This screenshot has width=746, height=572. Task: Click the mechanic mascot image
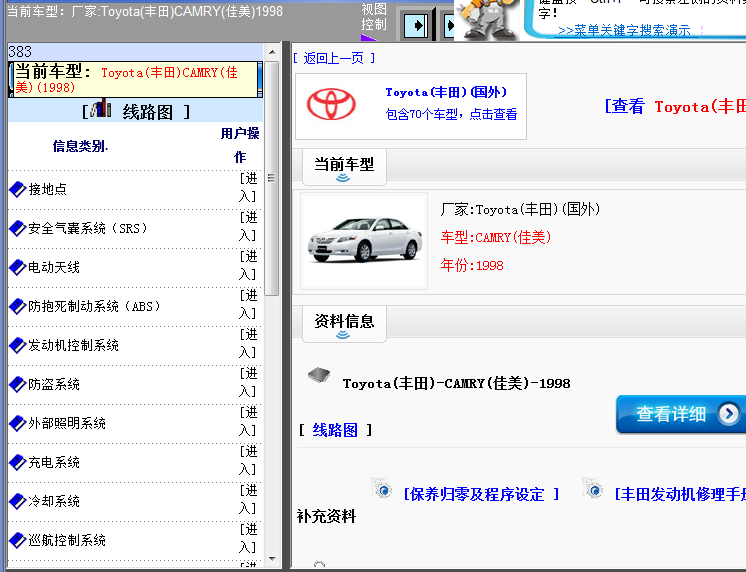click(x=490, y=19)
